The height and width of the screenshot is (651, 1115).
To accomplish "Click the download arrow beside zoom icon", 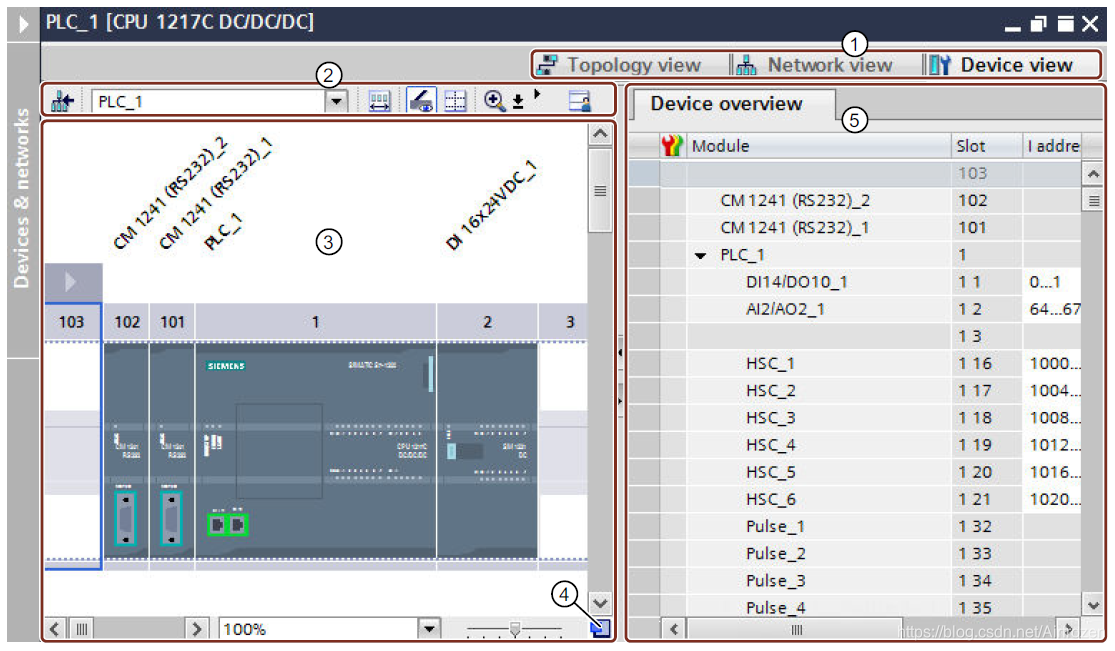I will [x=518, y=102].
